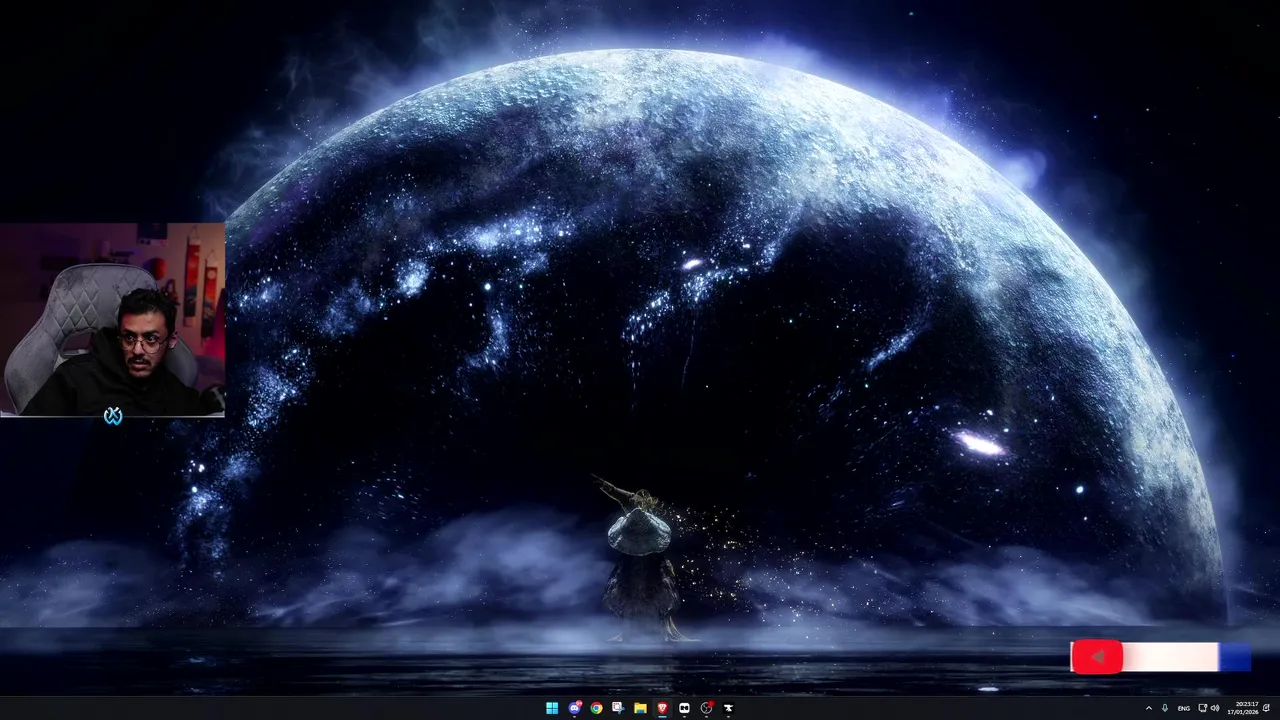1280x720 pixels.
Task: Open the white square app beside Brave
Action: point(684,708)
